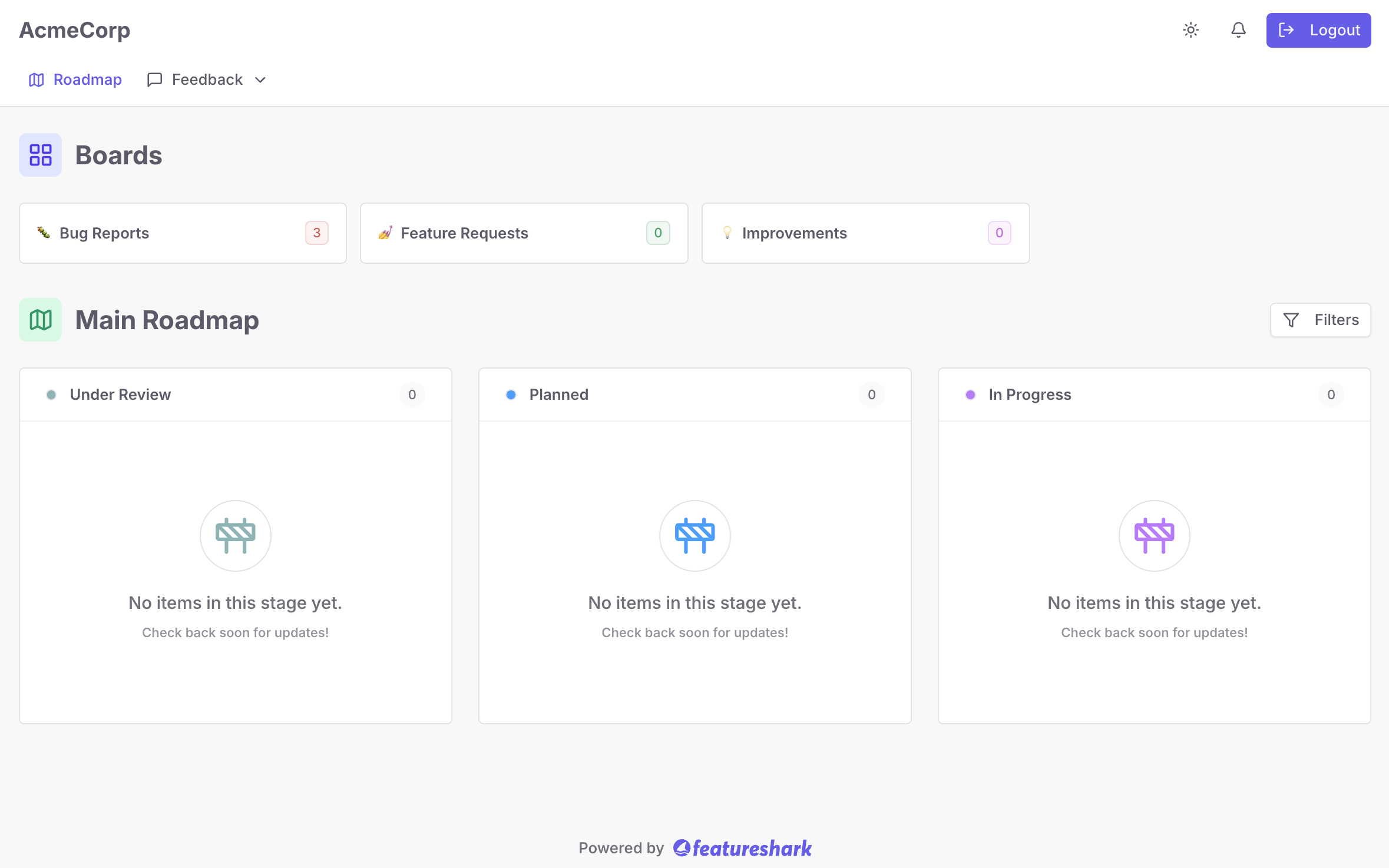Open the Improvements board
This screenshot has height=868, width=1389.
click(x=865, y=233)
